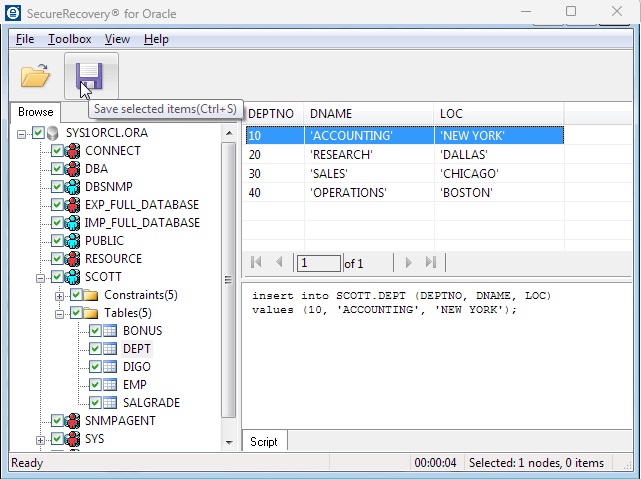The width and height of the screenshot is (641, 479).
Task: Click the DEPT table icon
Action: coord(110,349)
